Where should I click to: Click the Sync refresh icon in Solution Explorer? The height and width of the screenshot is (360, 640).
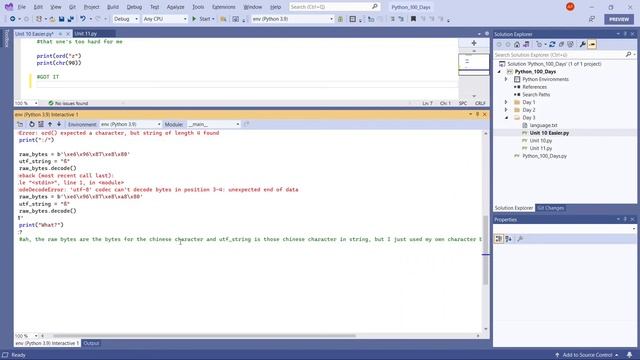(x=552, y=44)
